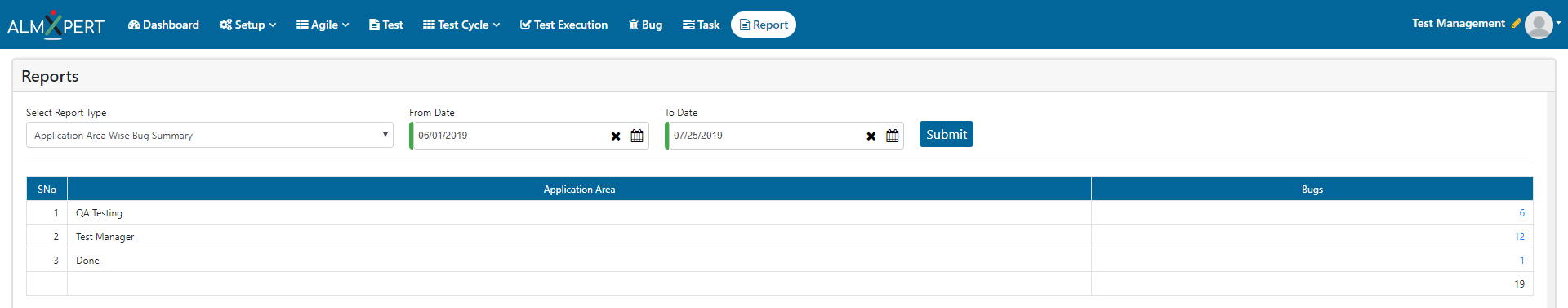Open the Select Report Type dropdown
The width and height of the screenshot is (1568, 308).
210,136
